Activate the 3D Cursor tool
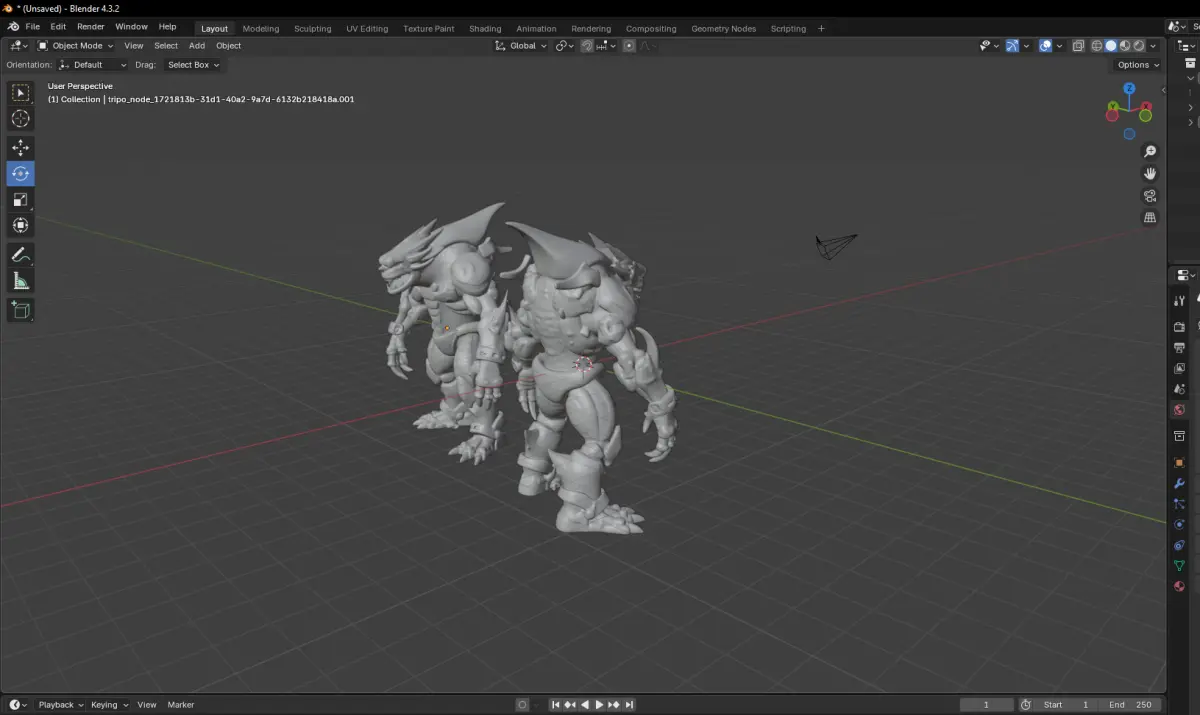1200x715 pixels. tap(20, 119)
